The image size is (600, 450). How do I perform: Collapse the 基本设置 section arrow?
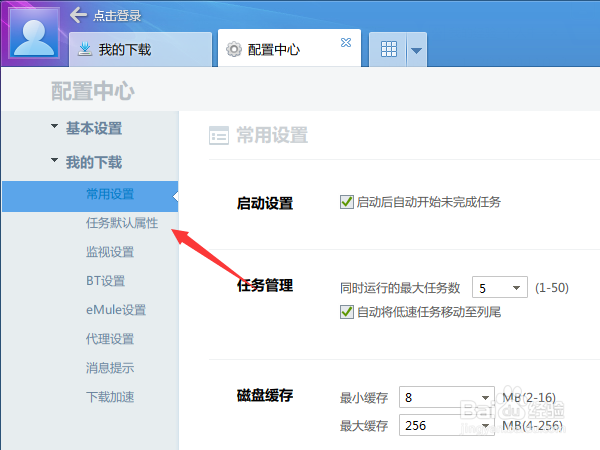54,126
